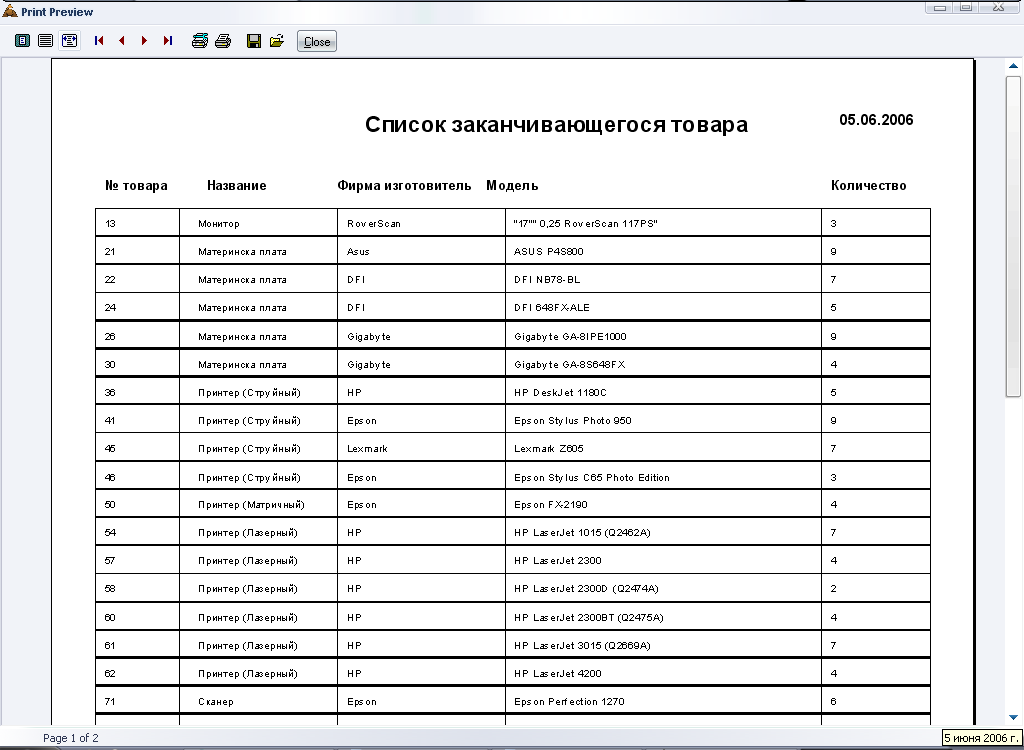Click the '5 июня 2006 г.' date tooltip
Image resolution: width=1024 pixels, height=750 pixels.
tap(981, 738)
